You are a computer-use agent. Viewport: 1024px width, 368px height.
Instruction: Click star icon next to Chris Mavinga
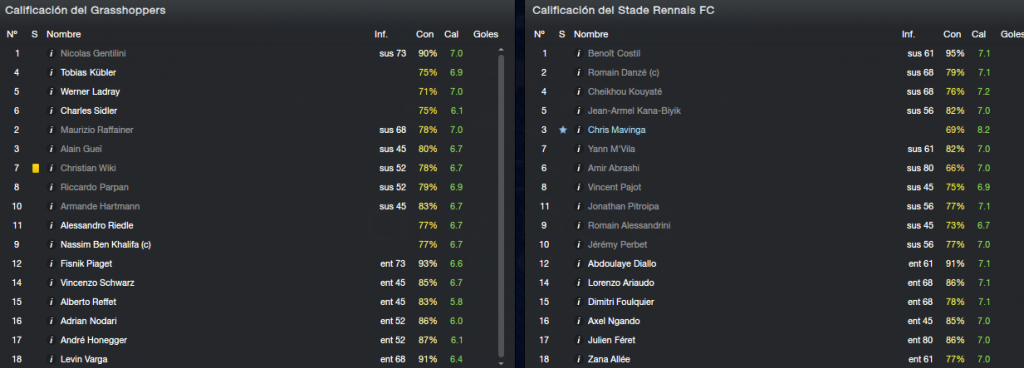pos(562,130)
